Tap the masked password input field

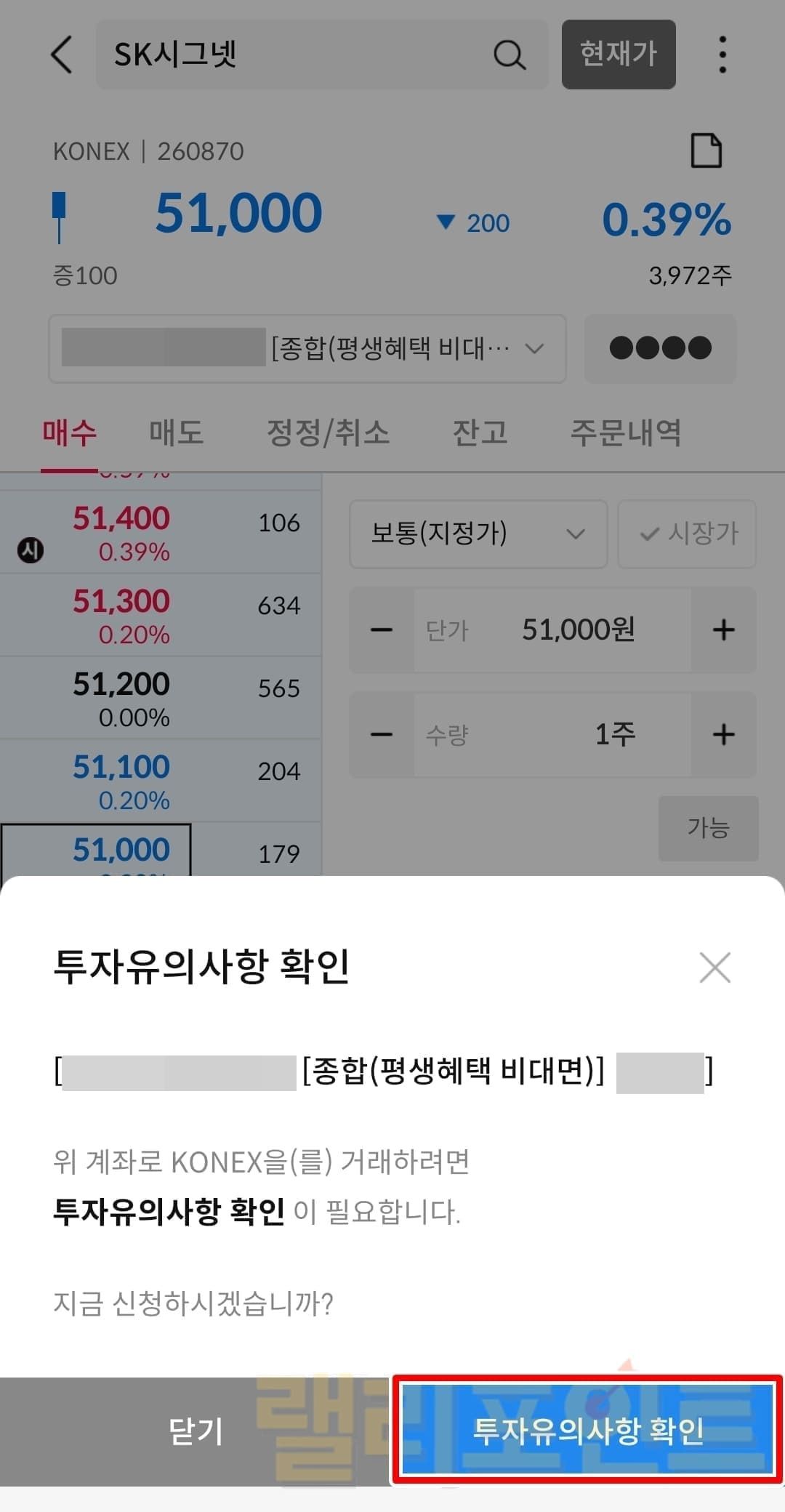tap(660, 349)
